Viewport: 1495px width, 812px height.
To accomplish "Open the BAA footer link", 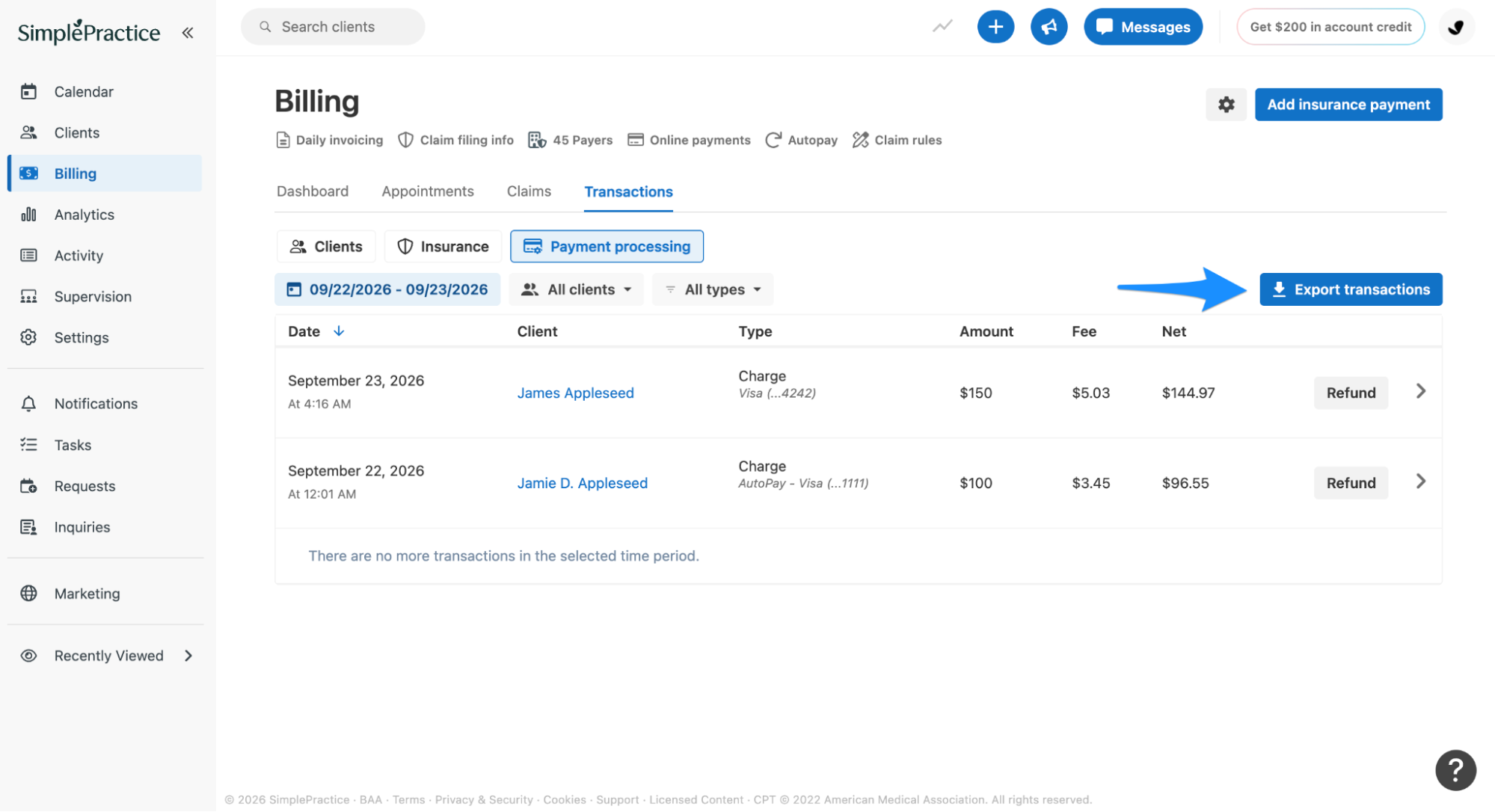I will 370,800.
